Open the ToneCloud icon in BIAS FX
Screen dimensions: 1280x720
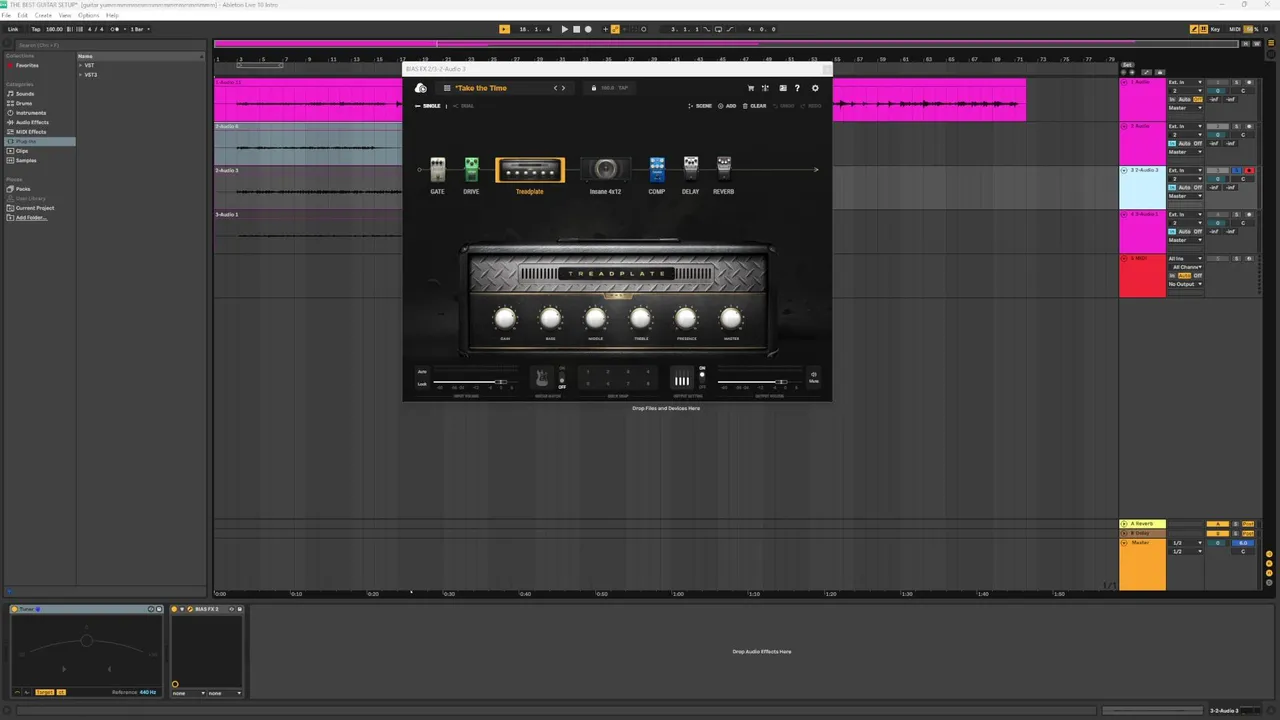coord(420,88)
